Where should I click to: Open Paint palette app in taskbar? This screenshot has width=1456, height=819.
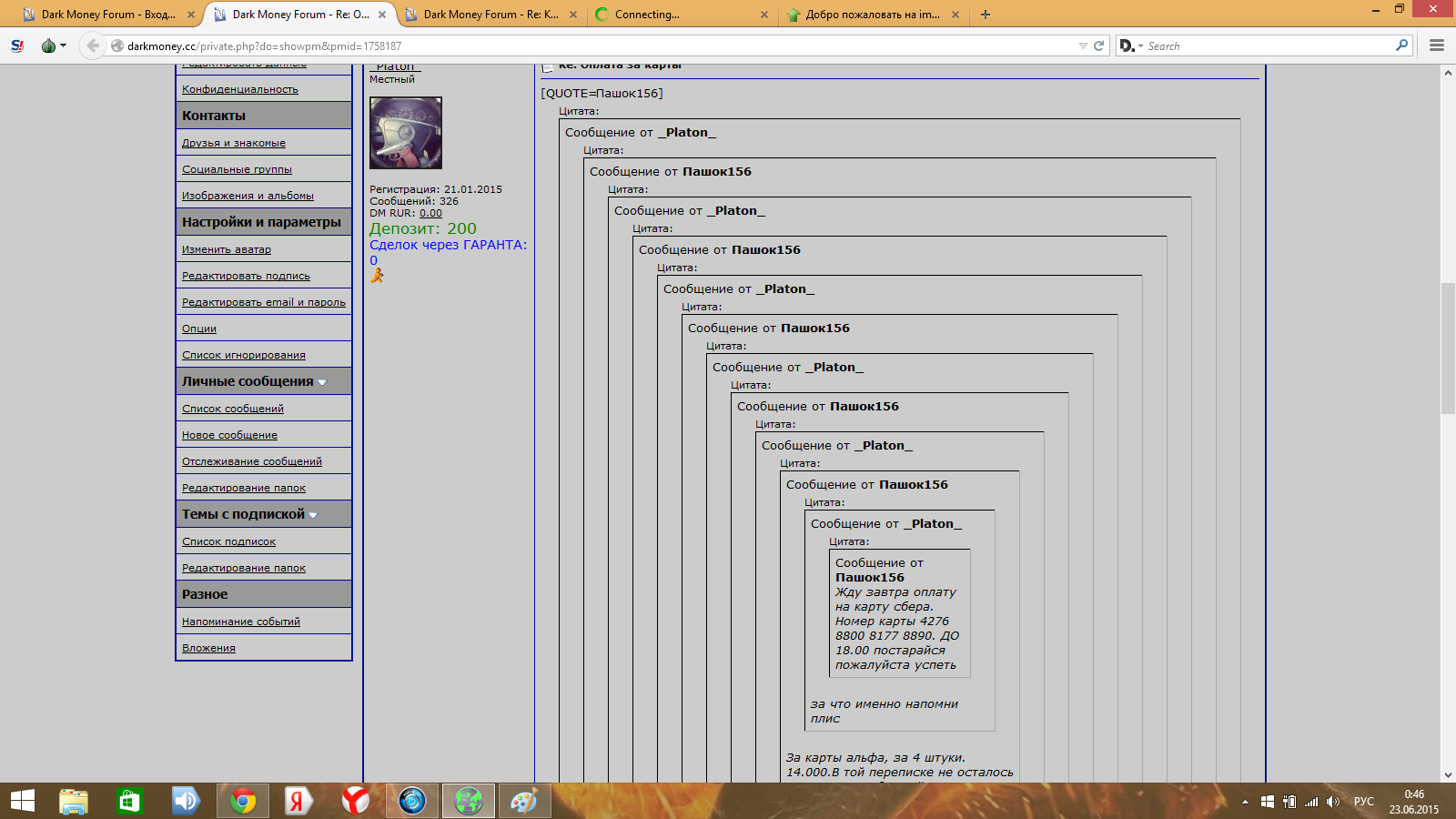click(525, 801)
